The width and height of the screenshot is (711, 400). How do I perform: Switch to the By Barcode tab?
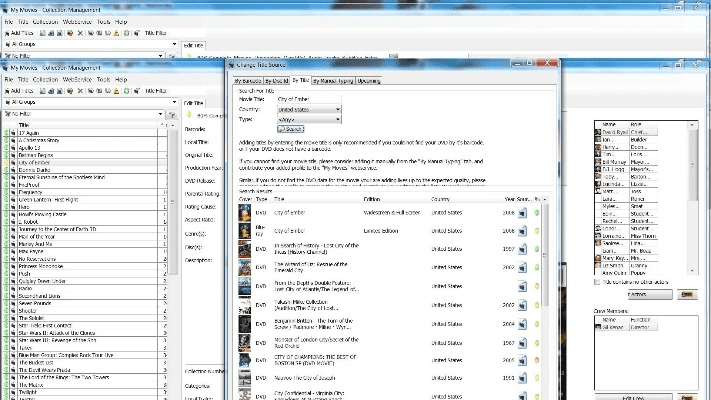click(247, 79)
